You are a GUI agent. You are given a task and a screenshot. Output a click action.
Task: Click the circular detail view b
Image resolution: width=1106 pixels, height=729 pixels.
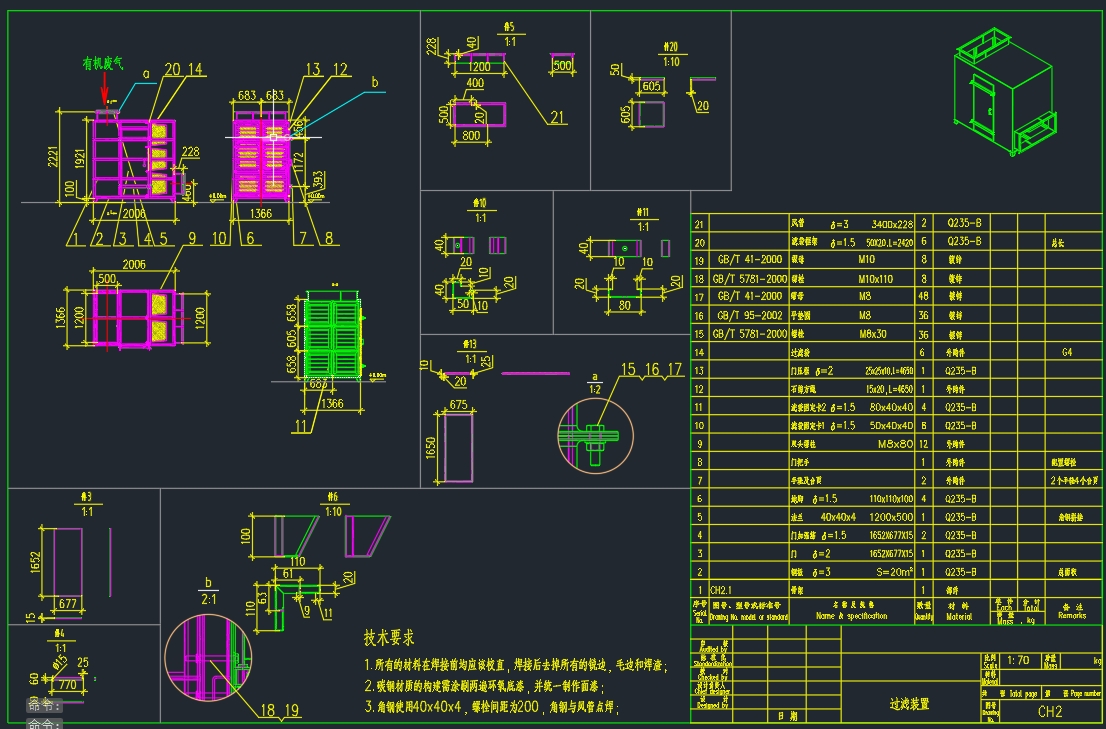[208, 657]
